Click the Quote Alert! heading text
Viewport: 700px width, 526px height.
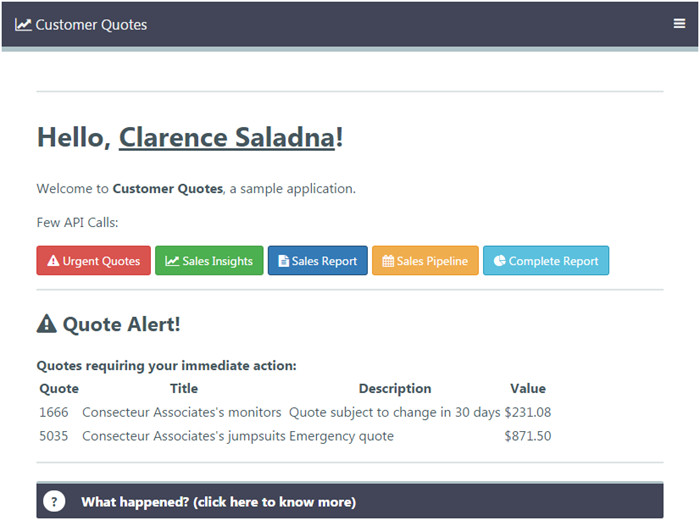click(121, 324)
